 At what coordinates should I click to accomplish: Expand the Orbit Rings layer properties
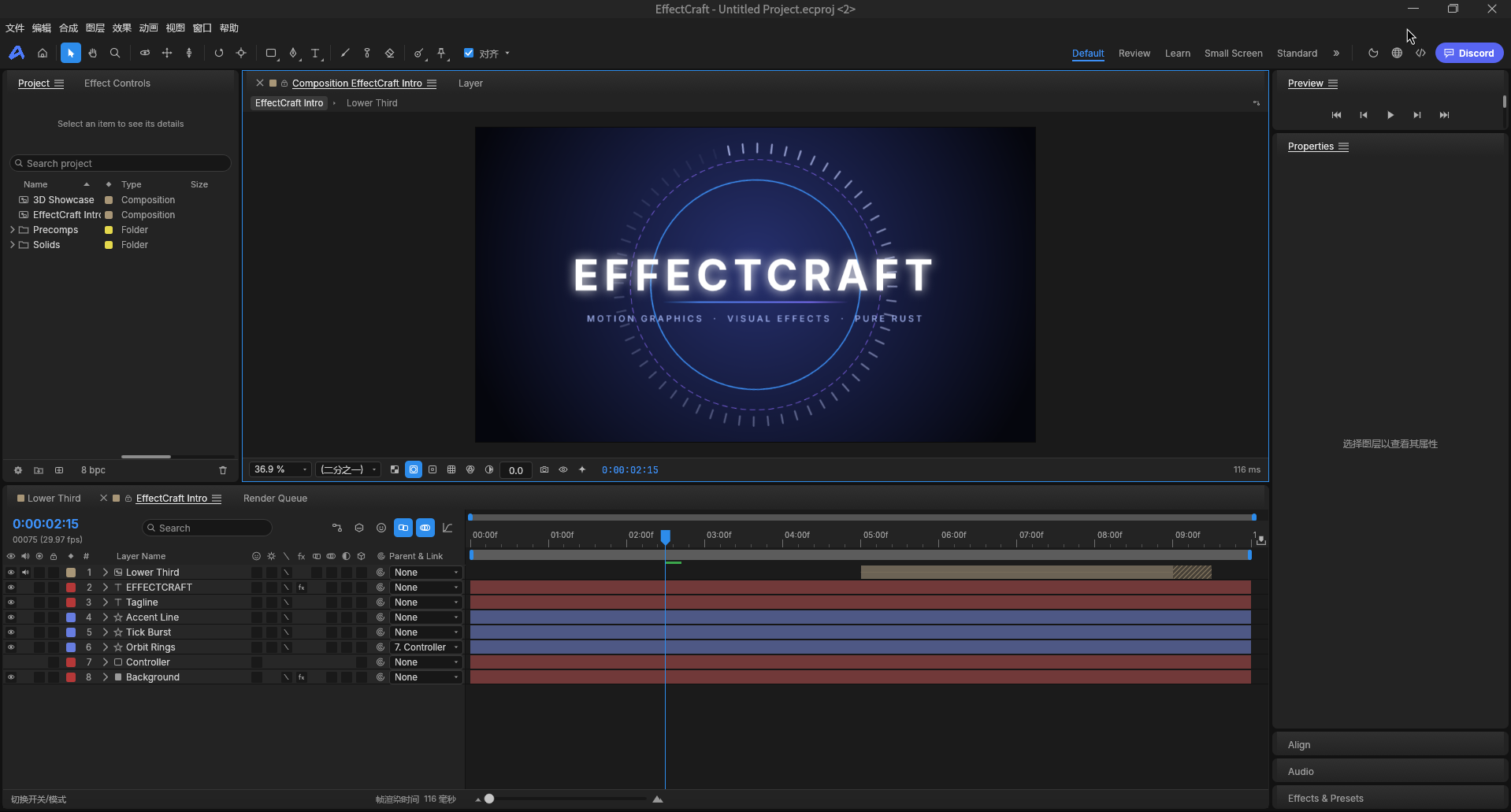105,647
